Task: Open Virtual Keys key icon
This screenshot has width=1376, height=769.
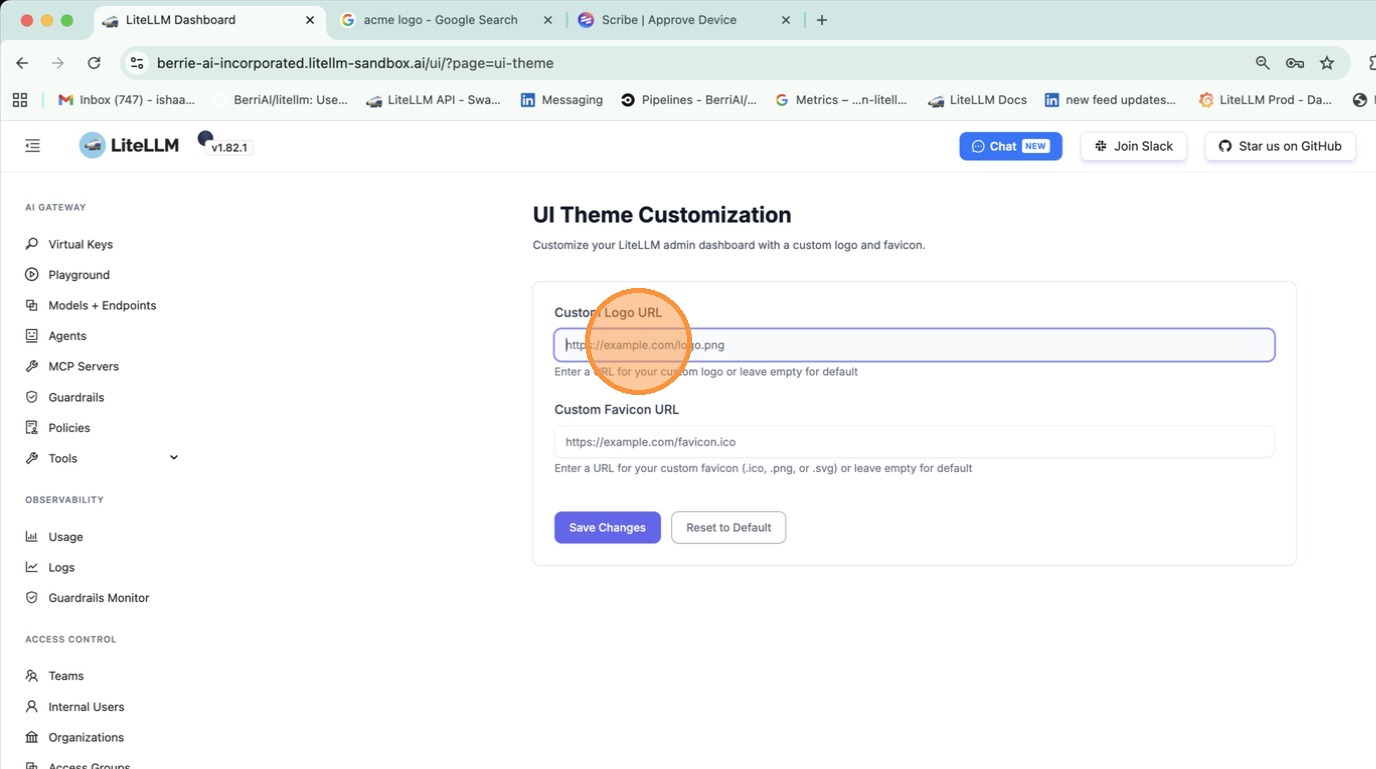Action: [x=32, y=244]
